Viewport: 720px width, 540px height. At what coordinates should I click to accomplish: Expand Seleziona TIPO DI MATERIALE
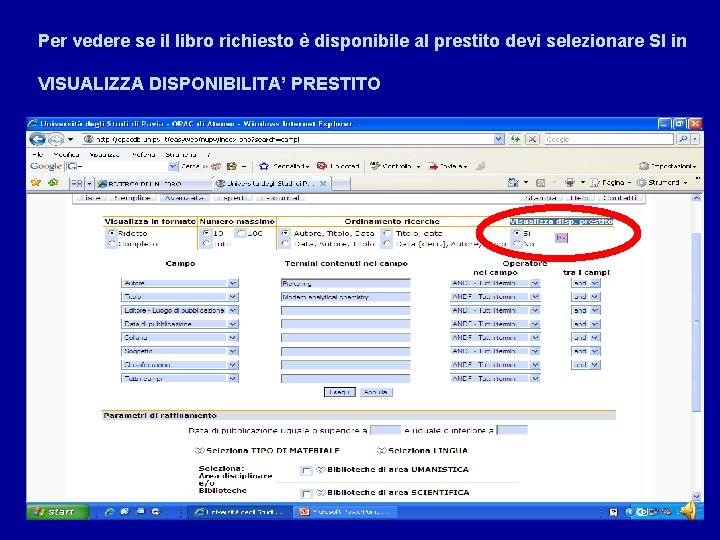[x=267, y=450]
